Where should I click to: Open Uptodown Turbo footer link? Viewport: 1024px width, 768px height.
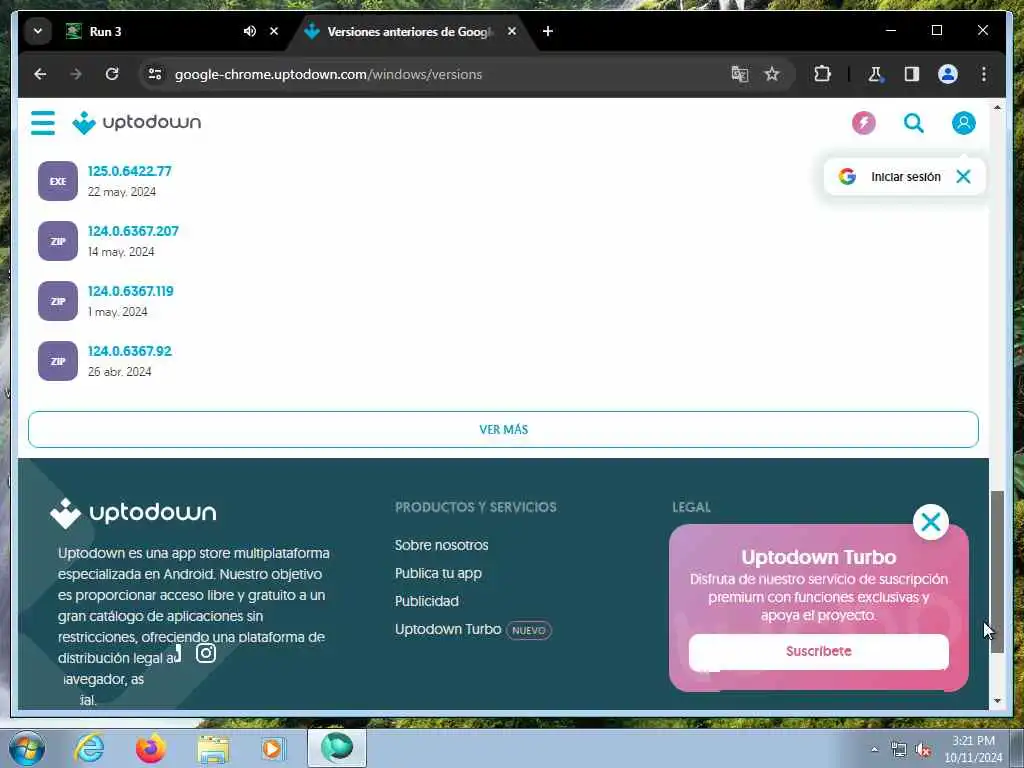pos(447,629)
